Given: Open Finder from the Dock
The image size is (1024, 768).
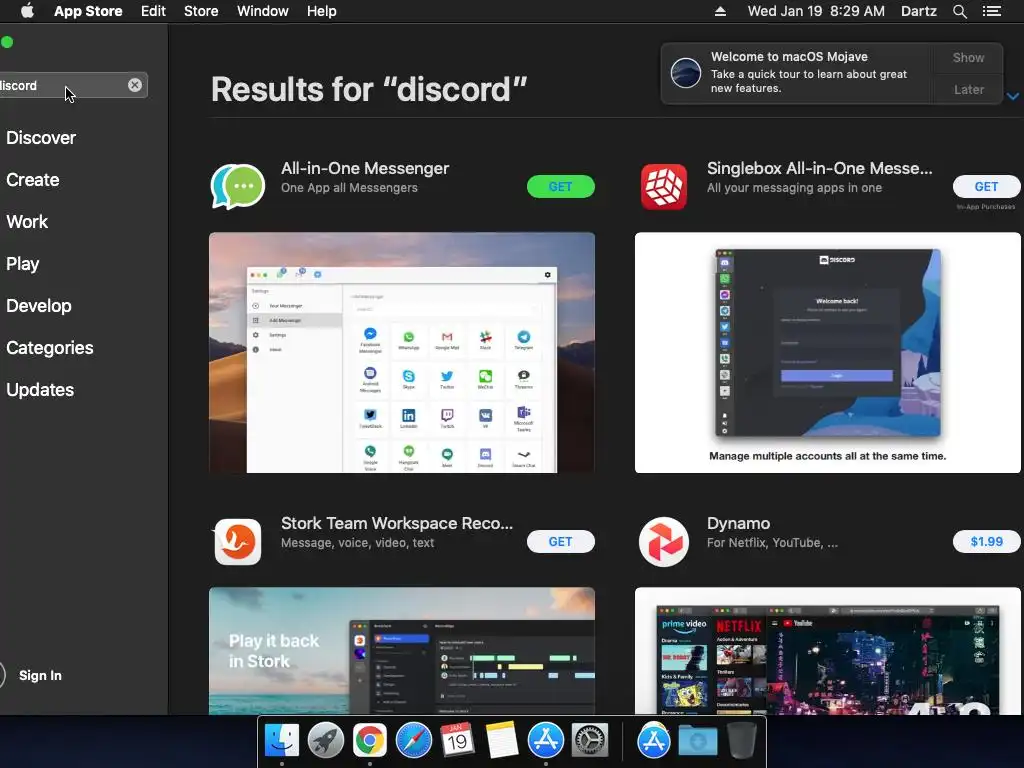Looking at the screenshot, I should (281, 741).
